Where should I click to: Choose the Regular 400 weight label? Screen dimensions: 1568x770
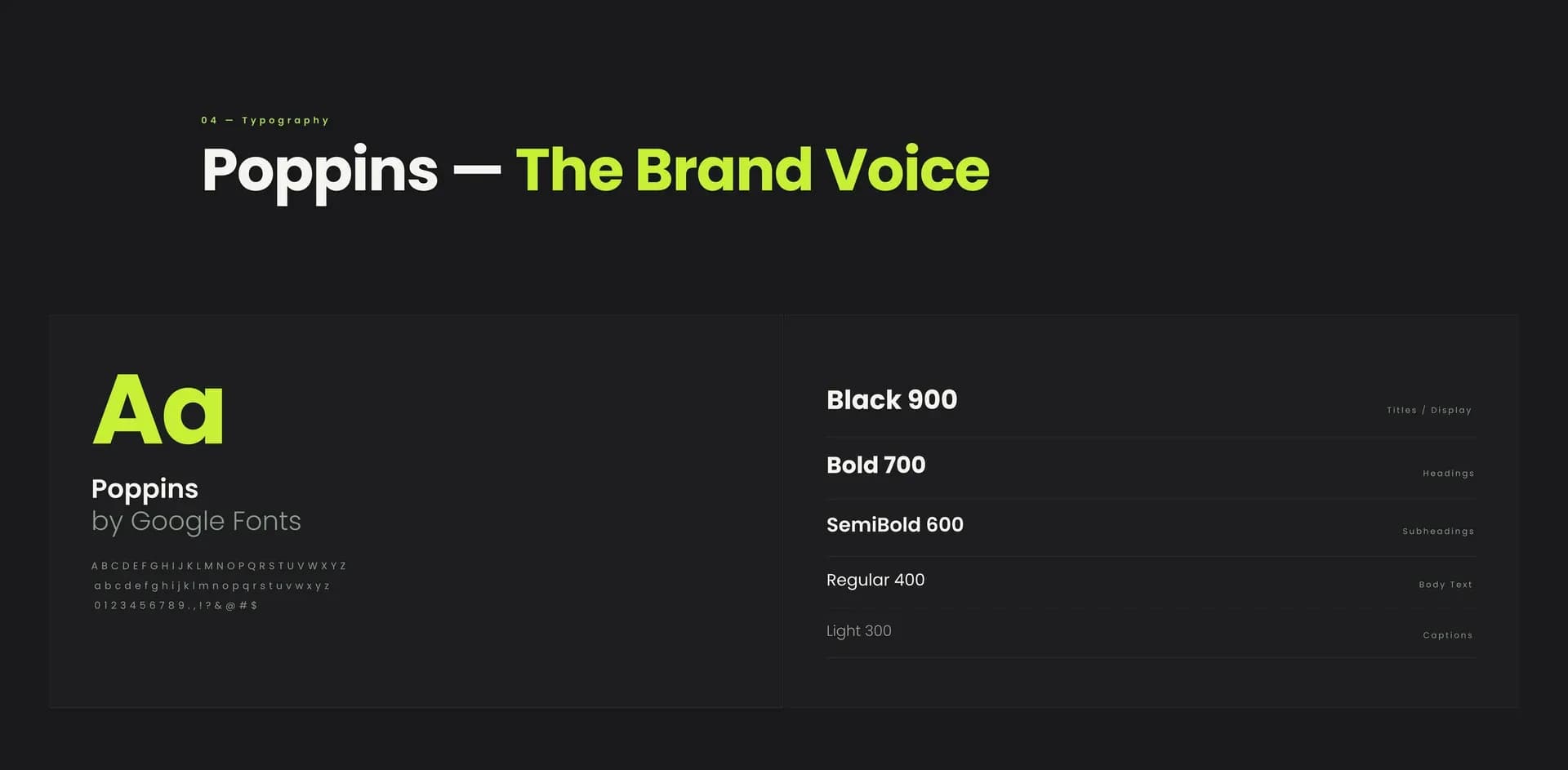click(875, 580)
